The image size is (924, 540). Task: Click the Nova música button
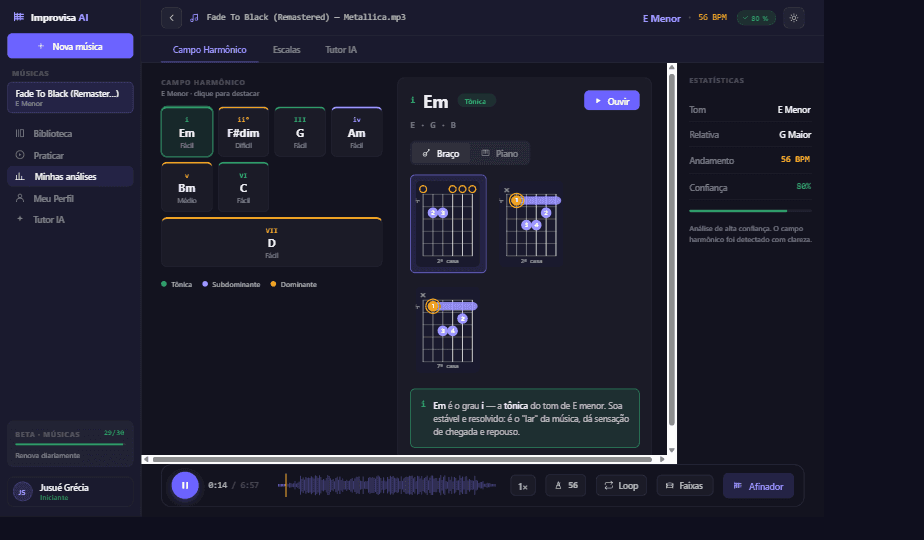[x=70, y=46]
